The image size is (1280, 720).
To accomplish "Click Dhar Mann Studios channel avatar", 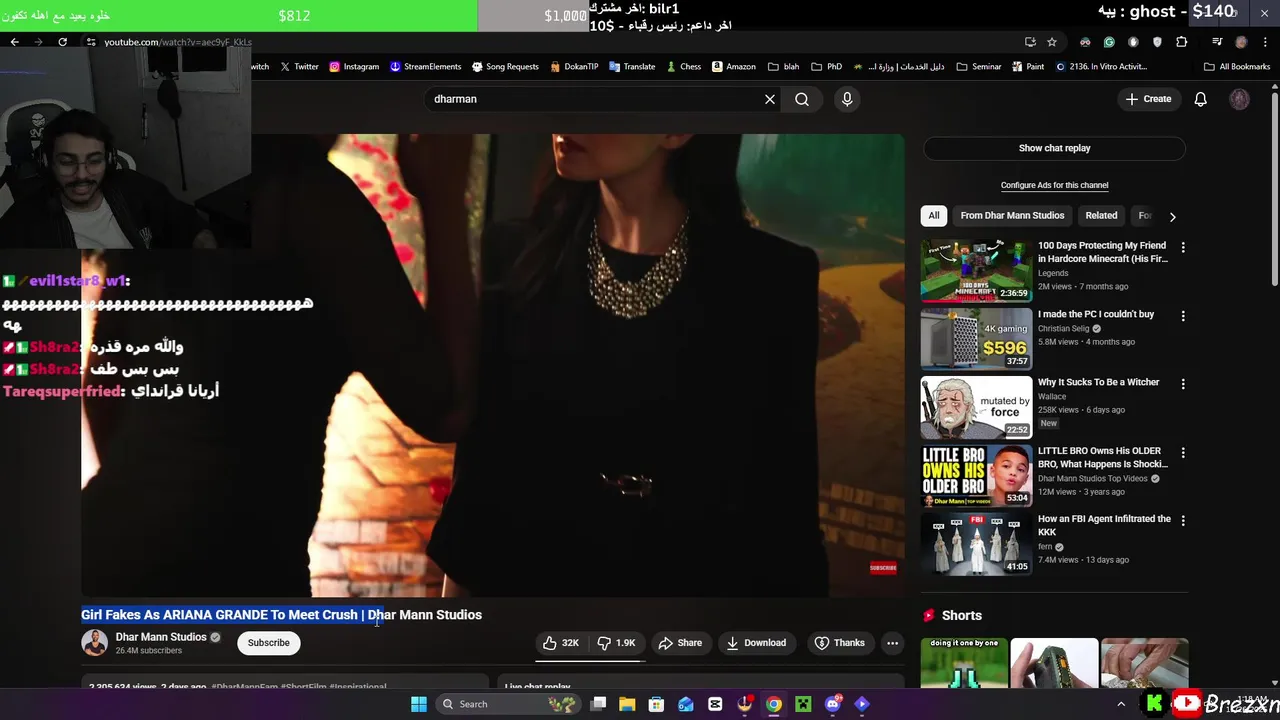I will (95, 643).
